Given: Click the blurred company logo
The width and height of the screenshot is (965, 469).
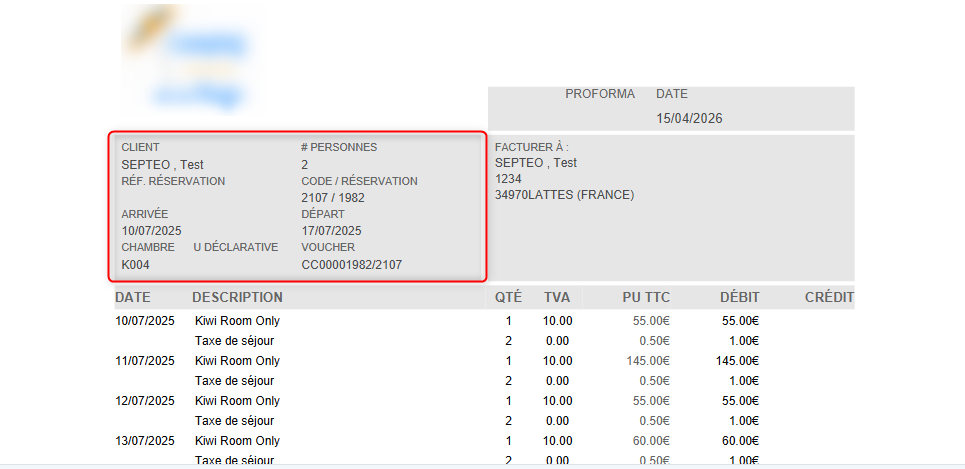Looking at the screenshot, I should (191, 58).
